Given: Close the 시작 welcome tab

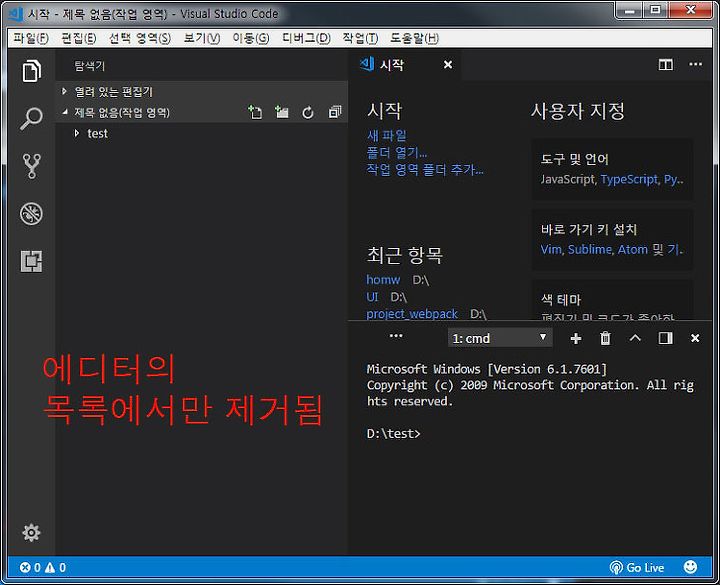Looking at the screenshot, I should (448, 65).
